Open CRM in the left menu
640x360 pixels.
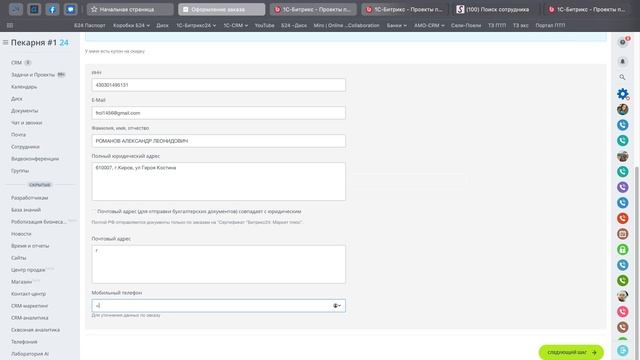(x=16, y=63)
